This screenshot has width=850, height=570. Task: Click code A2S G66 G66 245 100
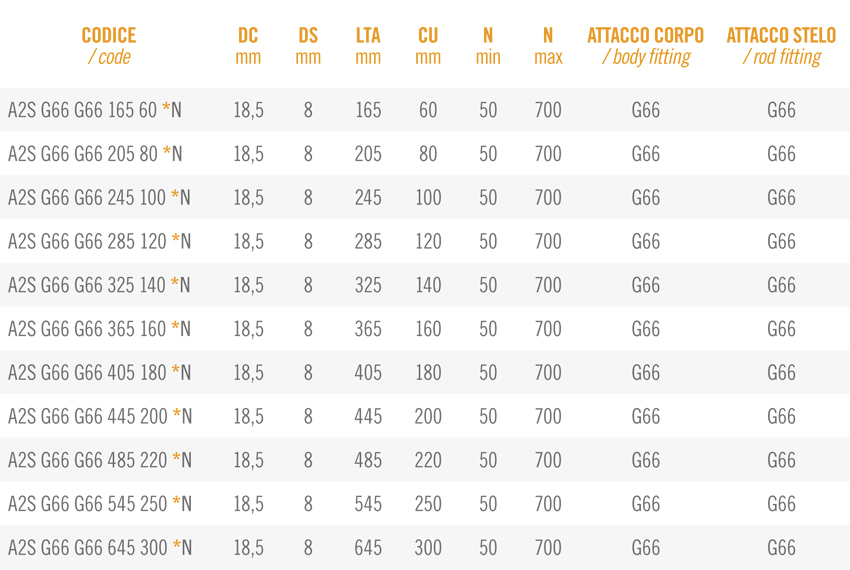click(x=99, y=198)
